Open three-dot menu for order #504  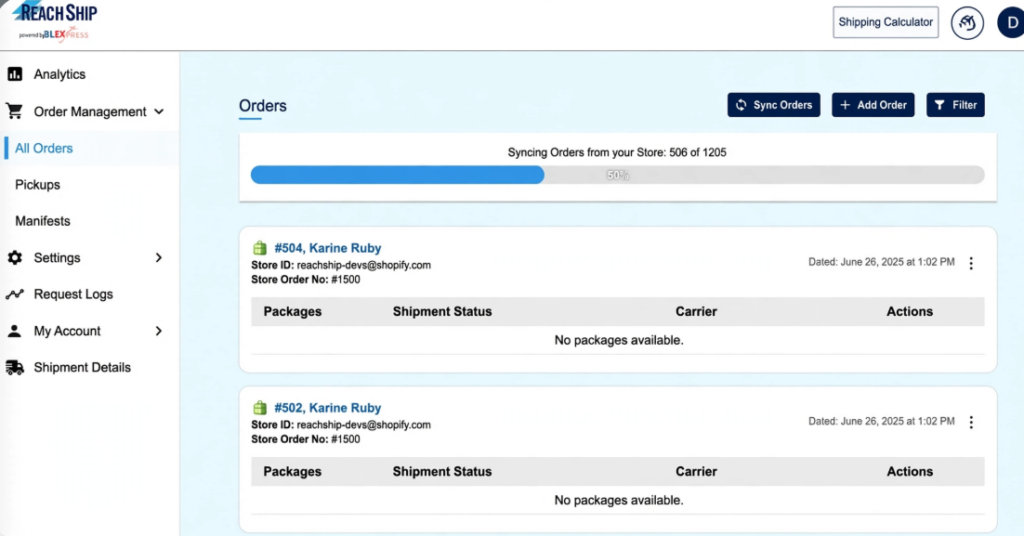pos(971,263)
